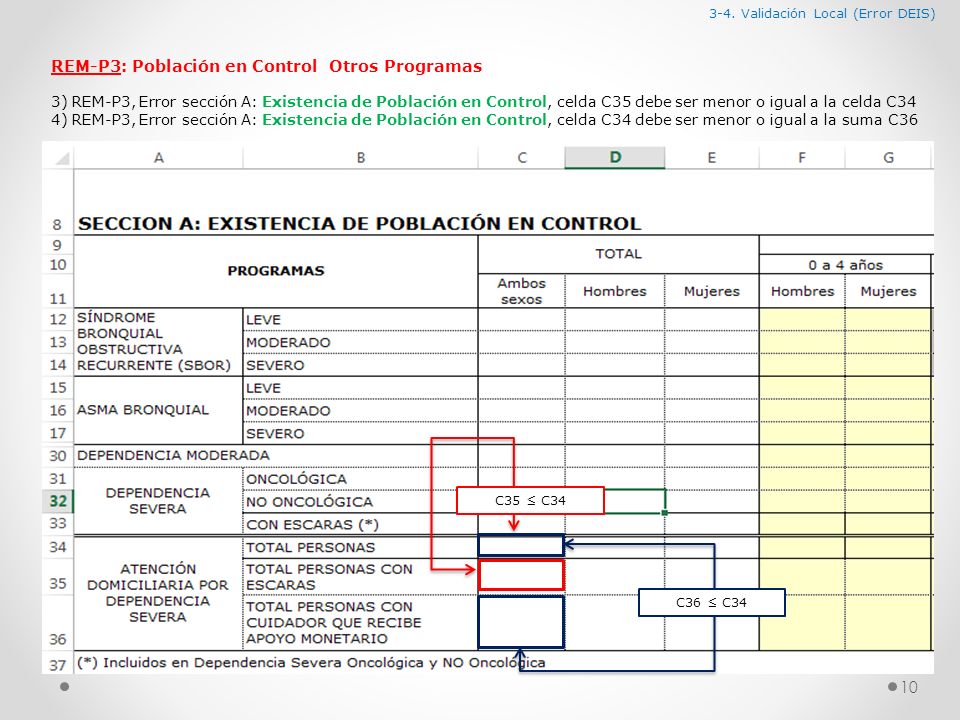Click the slide page number 10
Image resolution: width=960 pixels, height=720 pixels.
pyautogui.click(x=909, y=687)
